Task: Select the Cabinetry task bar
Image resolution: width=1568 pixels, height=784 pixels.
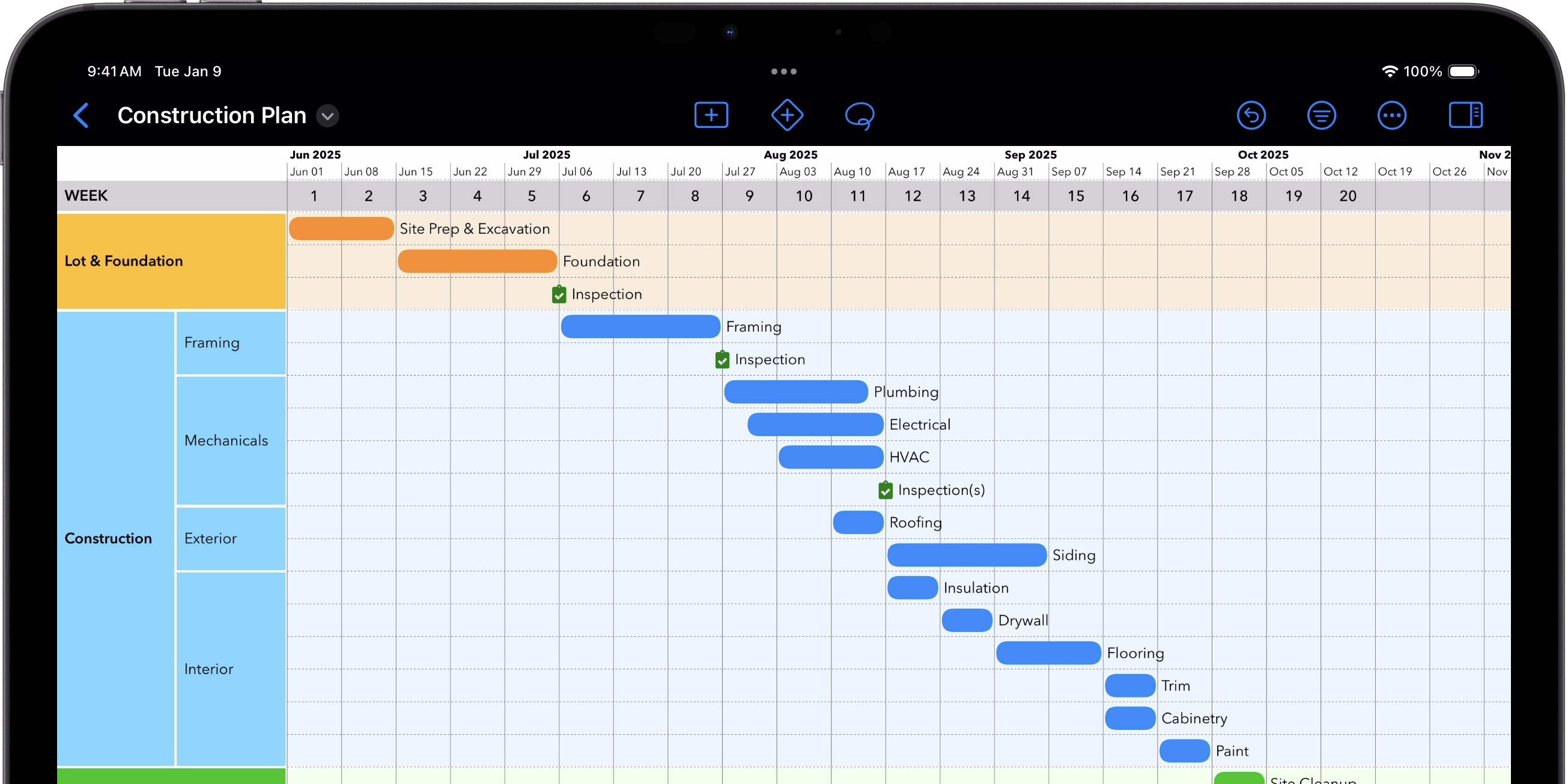Action: click(1131, 719)
